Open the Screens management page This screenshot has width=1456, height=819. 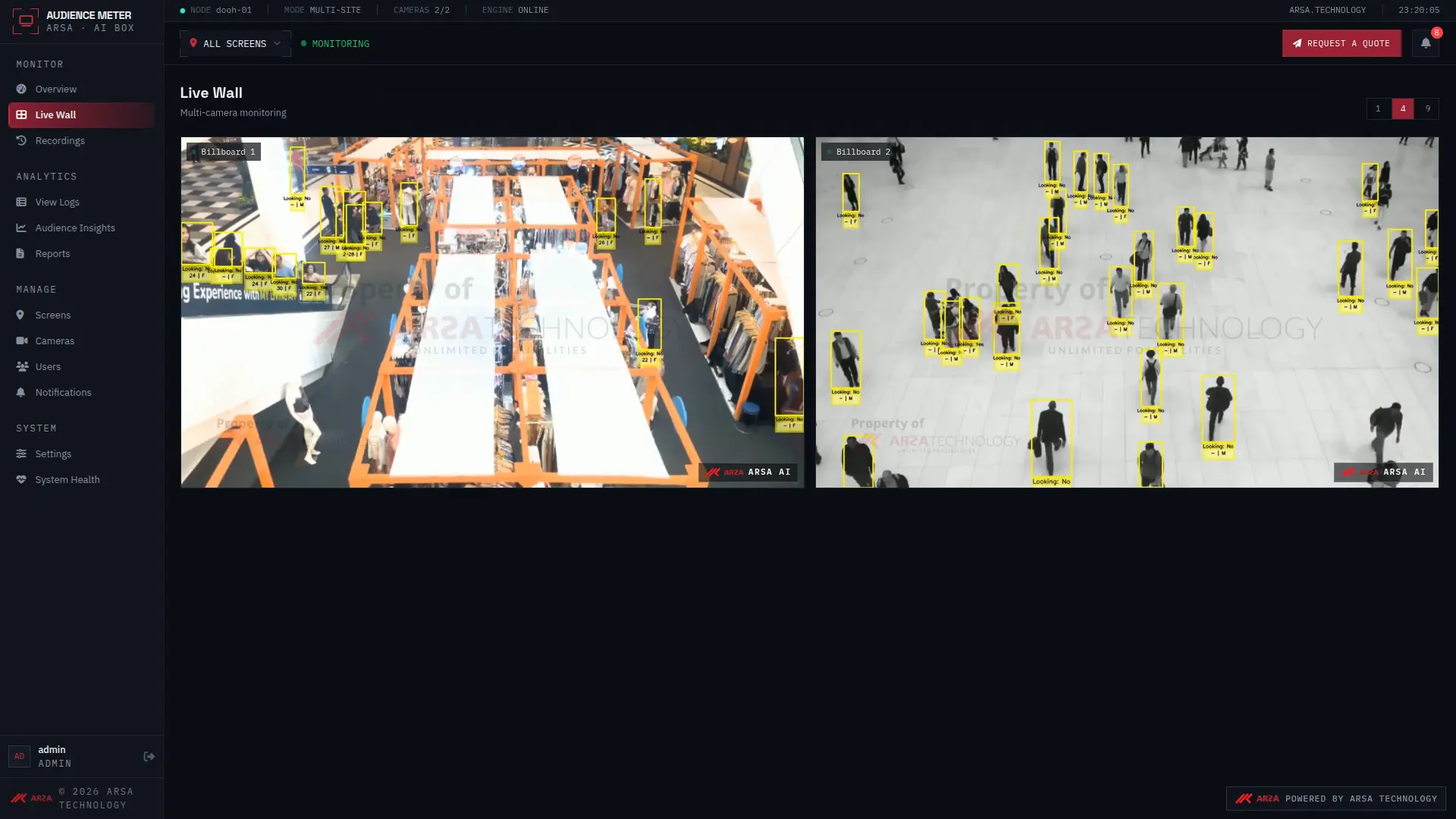pos(82,315)
